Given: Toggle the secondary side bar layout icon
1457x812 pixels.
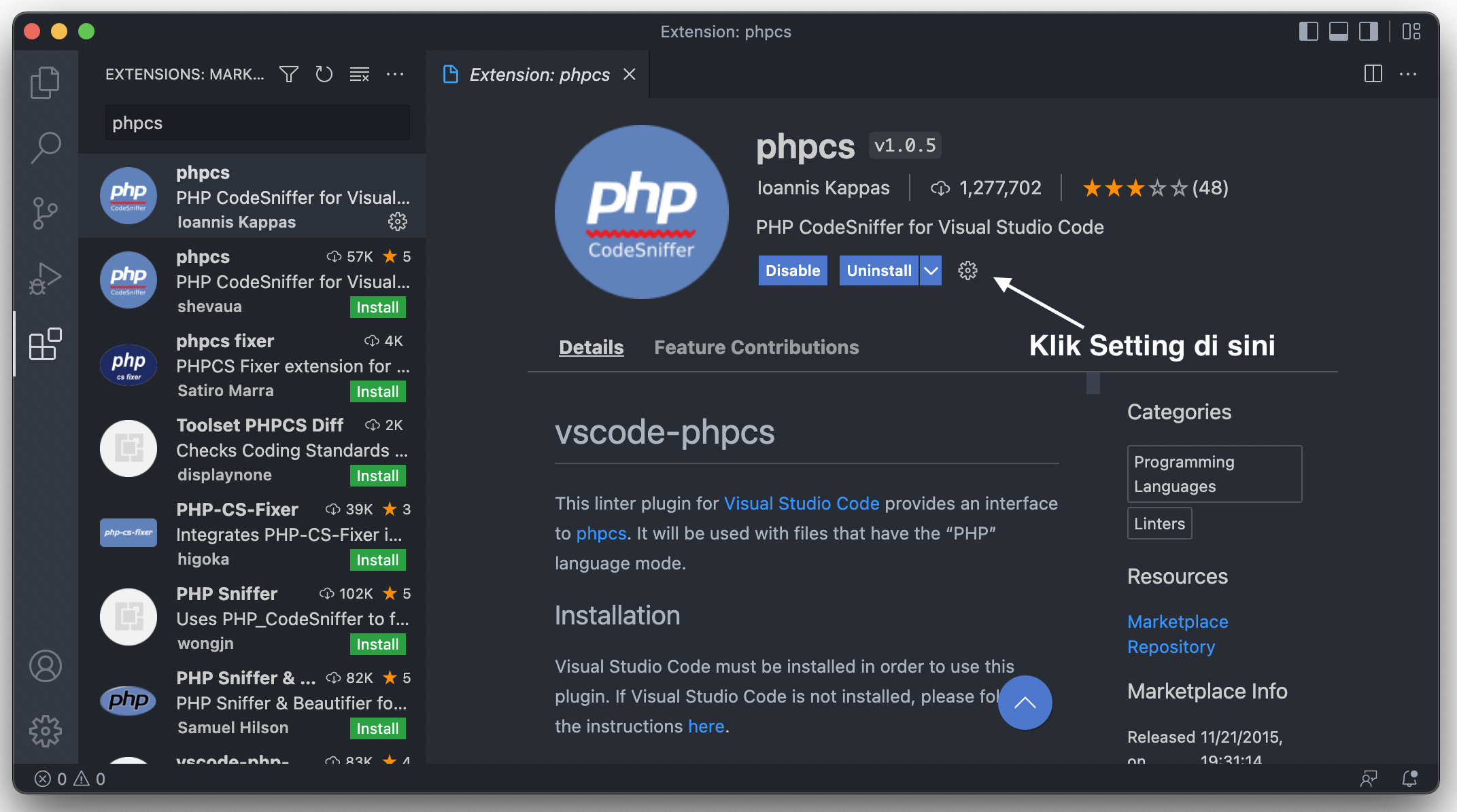Looking at the screenshot, I should click(x=1369, y=31).
